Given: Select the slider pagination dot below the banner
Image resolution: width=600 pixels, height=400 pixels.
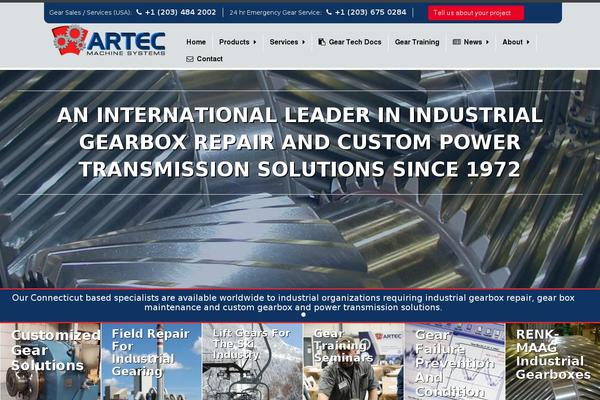Looking at the screenshot, I should click(303, 315).
